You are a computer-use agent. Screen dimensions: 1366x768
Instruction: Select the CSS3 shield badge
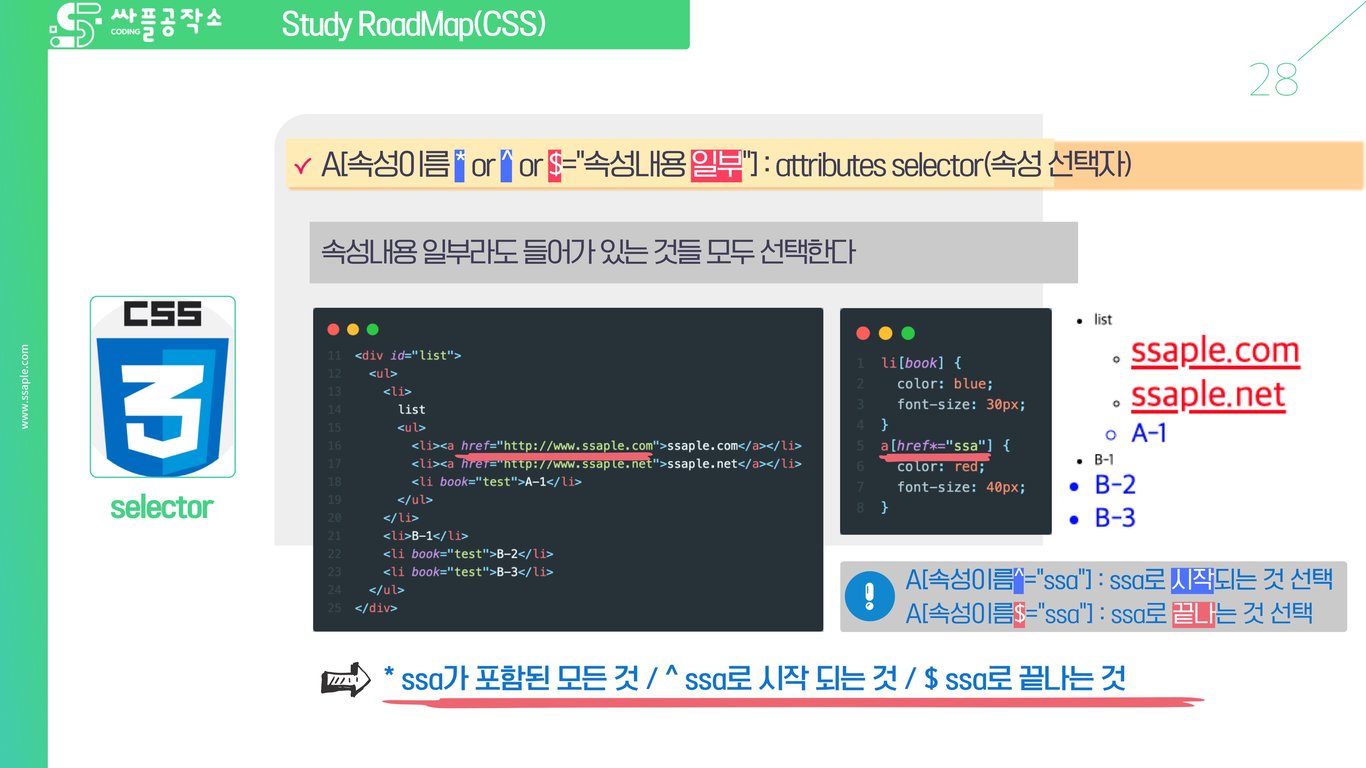pos(162,388)
